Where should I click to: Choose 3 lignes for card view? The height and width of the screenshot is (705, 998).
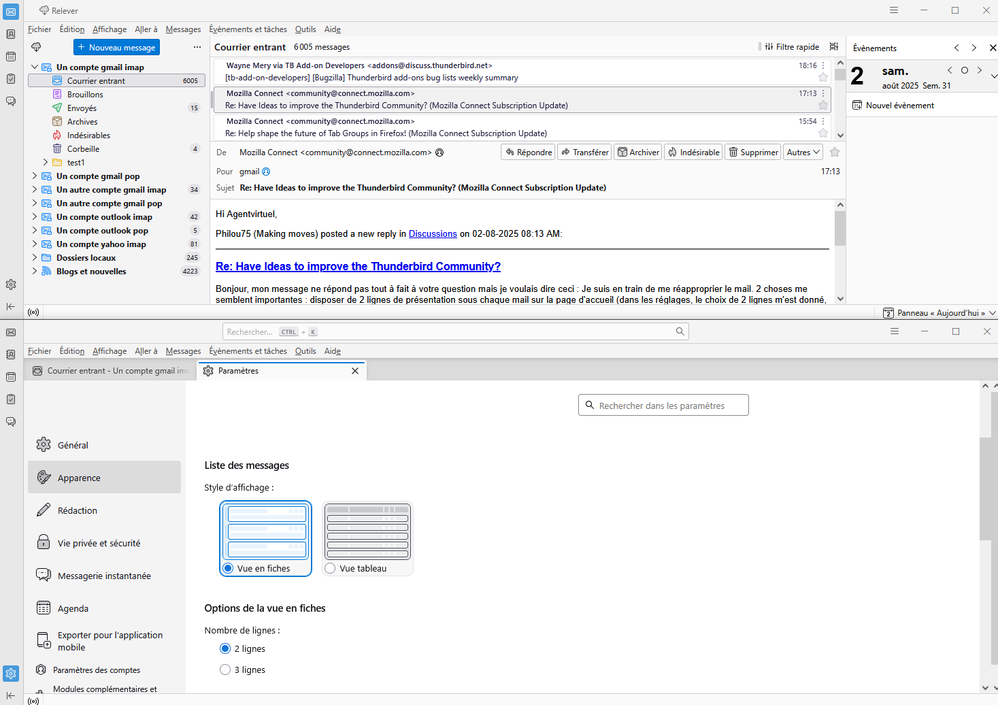pos(225,670)
